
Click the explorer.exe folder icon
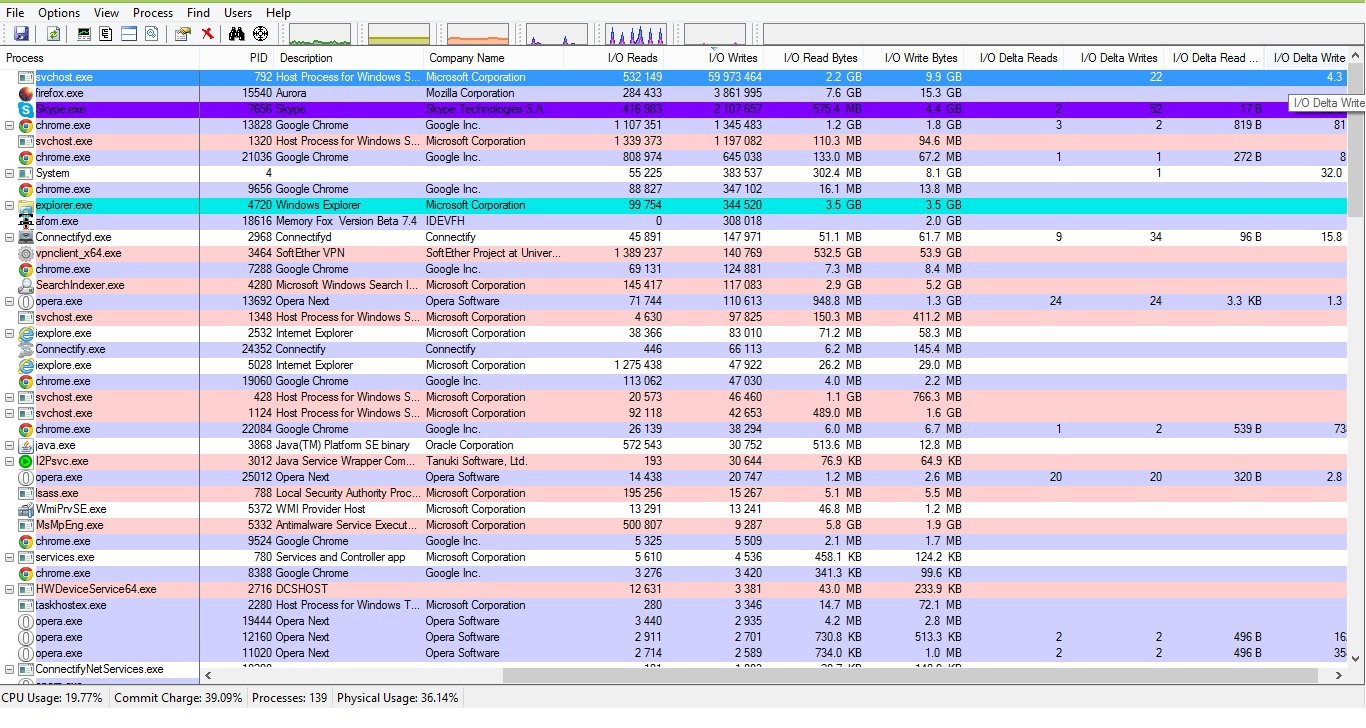(26, 205)
